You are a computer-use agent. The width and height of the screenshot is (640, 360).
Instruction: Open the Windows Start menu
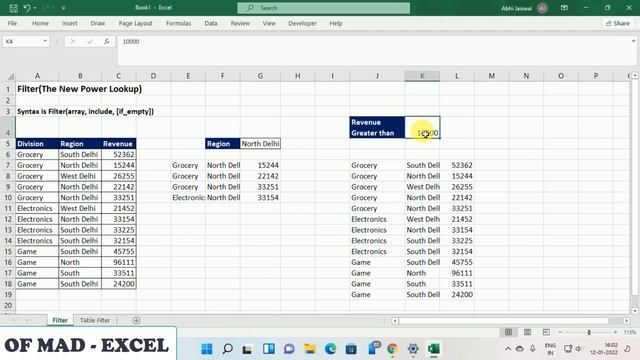point(207,349)
